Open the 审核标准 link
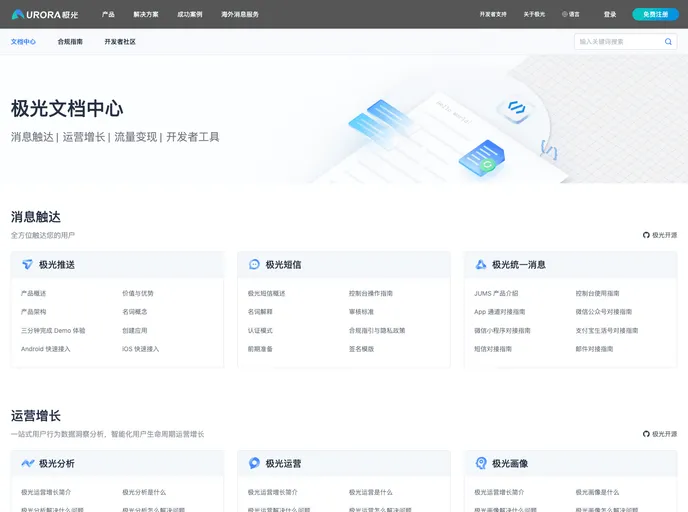This screenshot has height=512, width=688. pos(361,312)
